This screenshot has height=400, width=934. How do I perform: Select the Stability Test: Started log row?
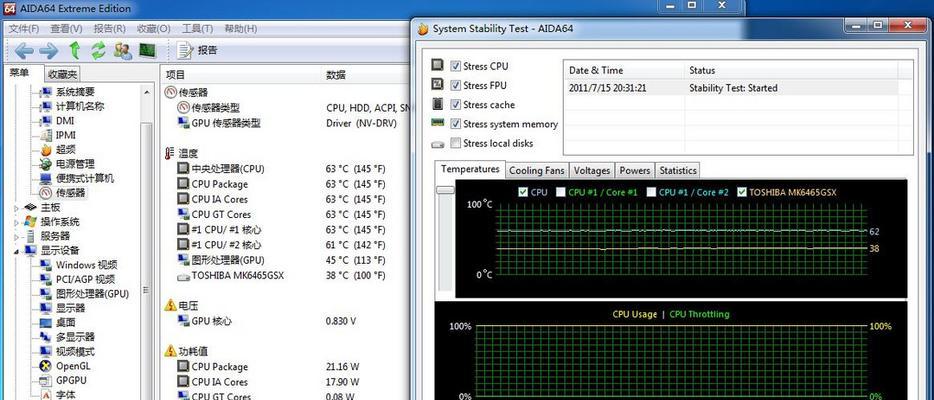tap(731, 88)
